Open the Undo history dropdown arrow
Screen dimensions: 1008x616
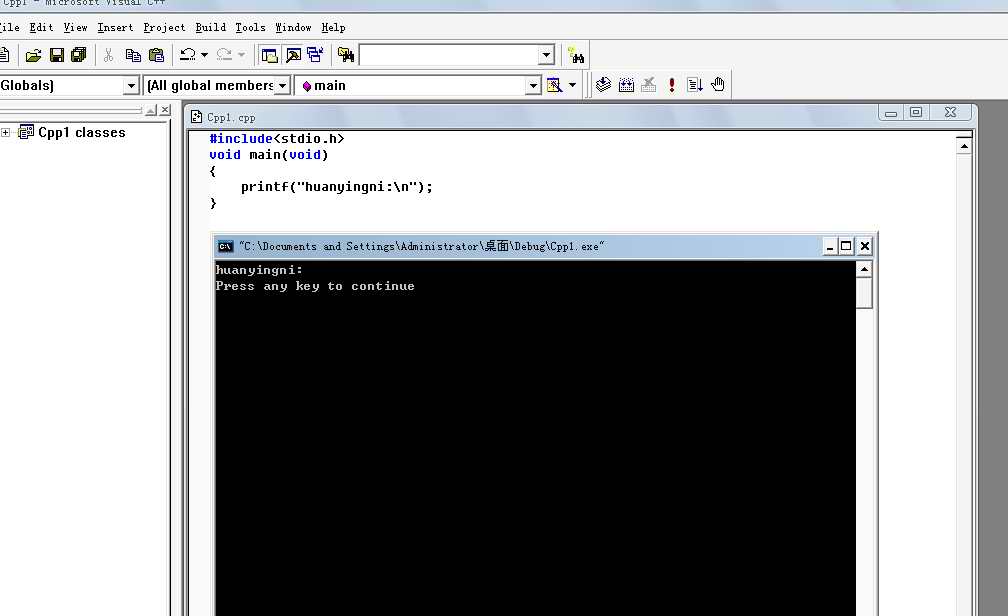click(x=204, y=55)
